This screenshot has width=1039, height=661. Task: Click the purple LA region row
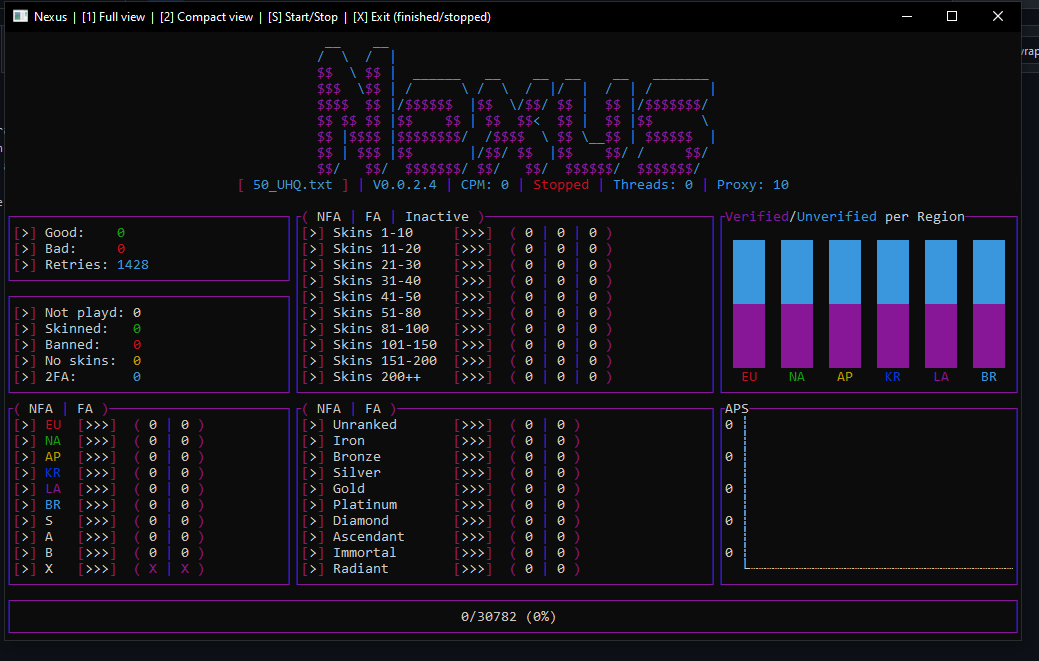109,489
